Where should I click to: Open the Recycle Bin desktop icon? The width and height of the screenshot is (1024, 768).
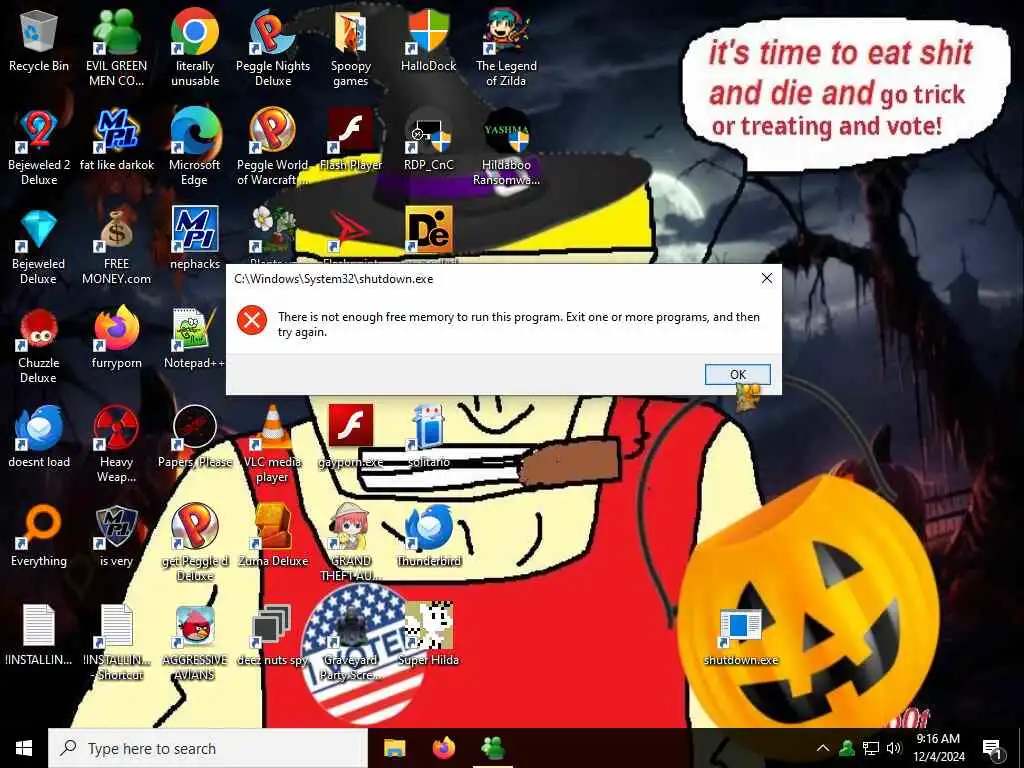click(39, 42)
